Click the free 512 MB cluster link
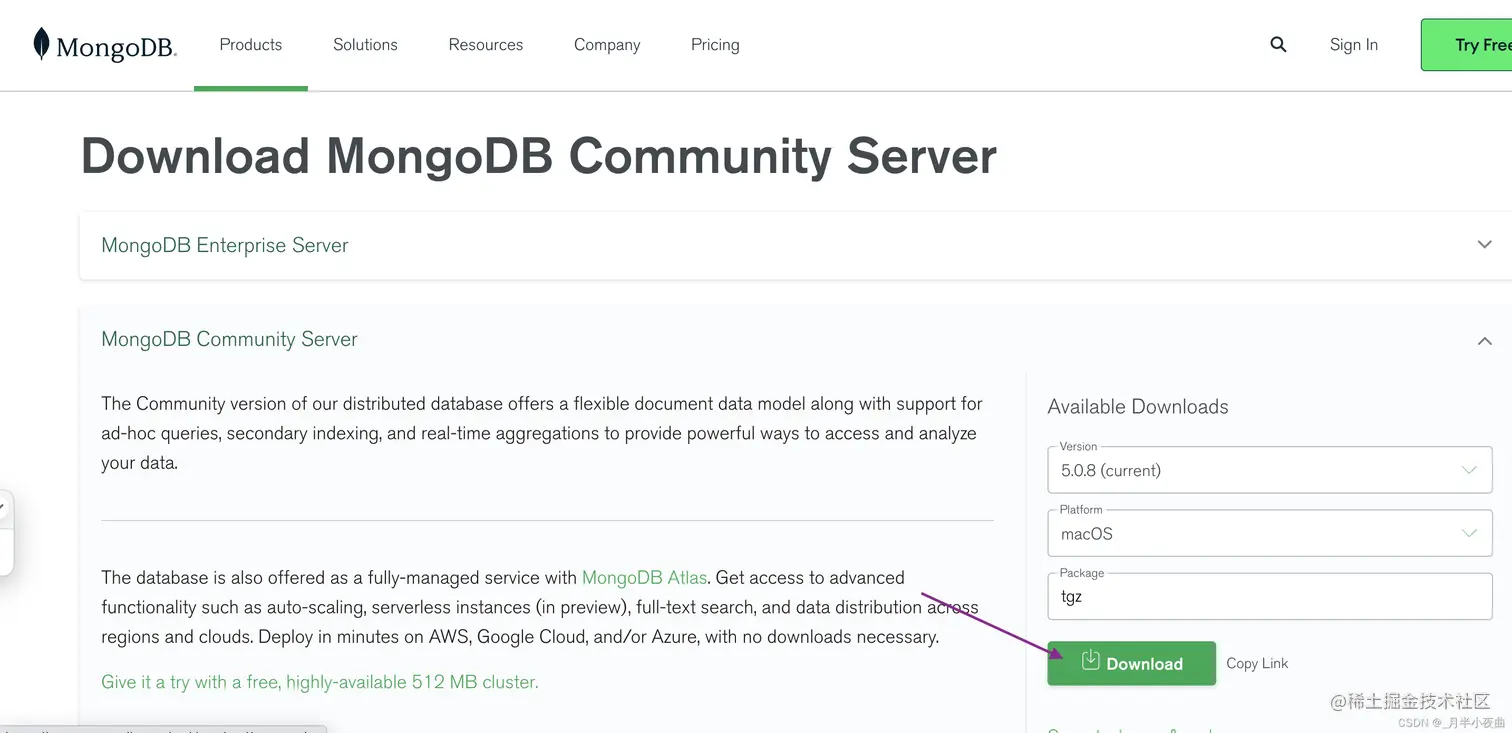The height and width of the screenshot is (733, 1512). (320, 682)
